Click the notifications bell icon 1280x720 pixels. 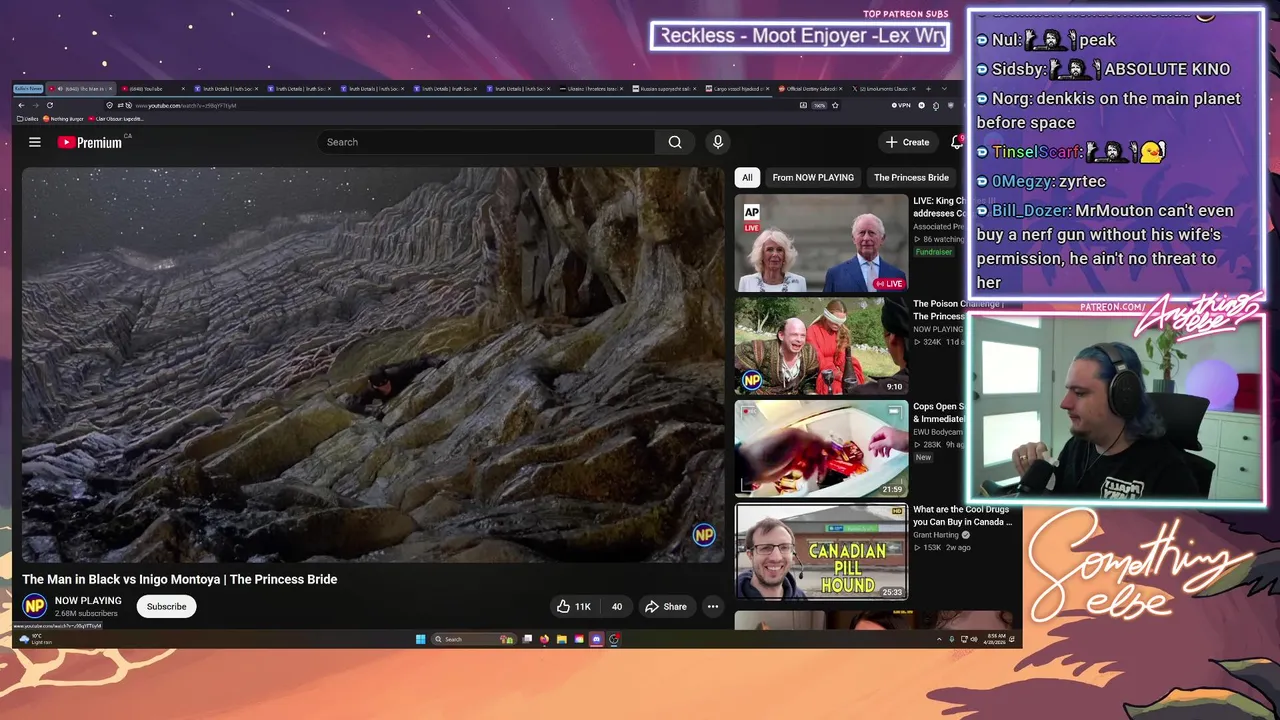(x=956, y=142)
